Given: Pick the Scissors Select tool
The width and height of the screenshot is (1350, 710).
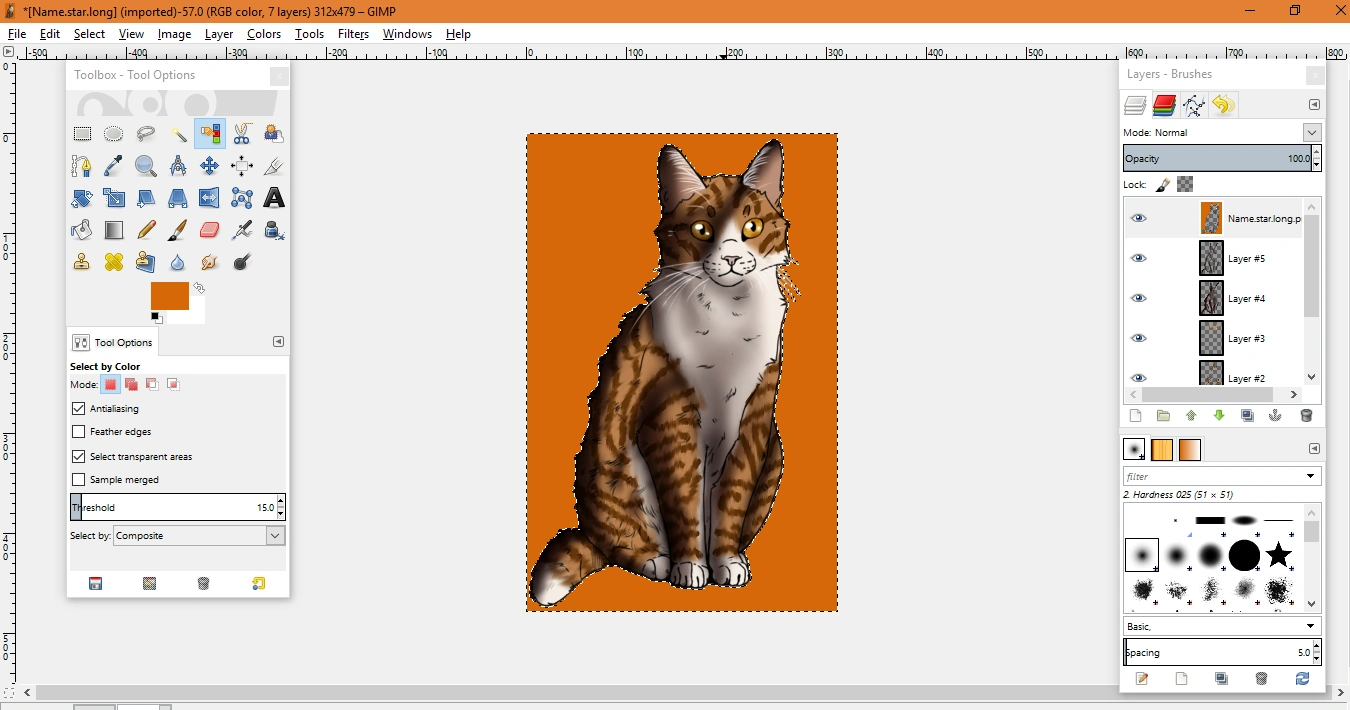Looking at the screenshot, I should click(242, 134).
